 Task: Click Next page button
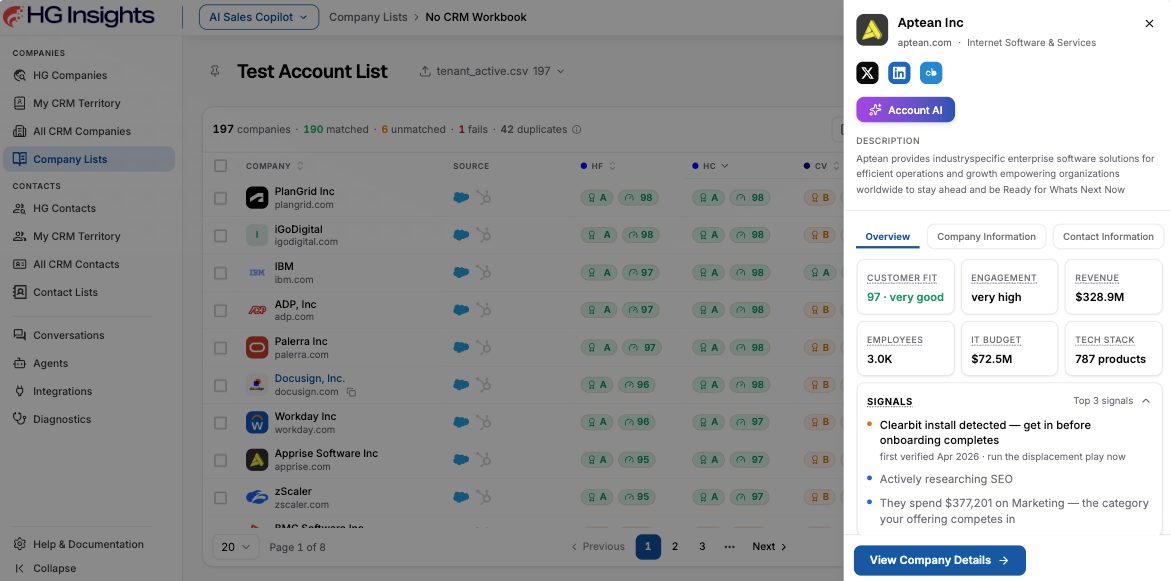pos(769,547)
